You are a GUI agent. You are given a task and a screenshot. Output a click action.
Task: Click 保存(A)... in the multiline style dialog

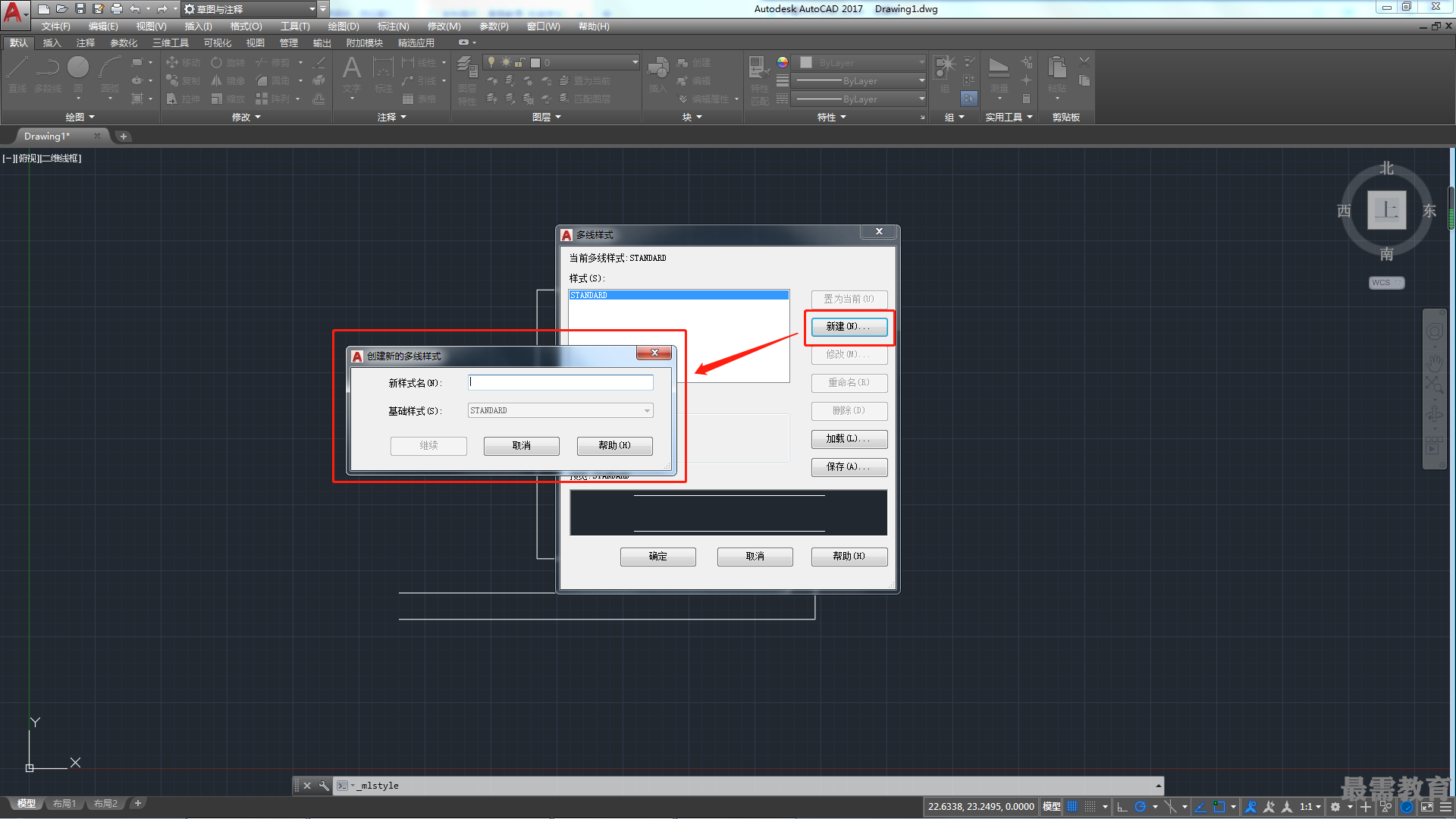849,467
